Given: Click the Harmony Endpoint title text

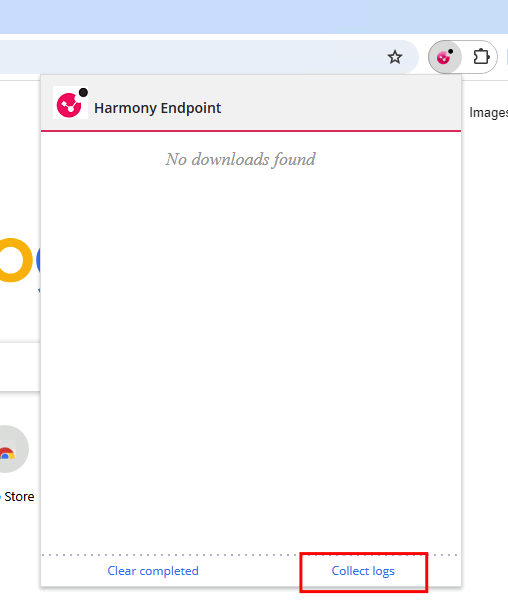Looking at the screenshot, I should click(x=158, y=108).
